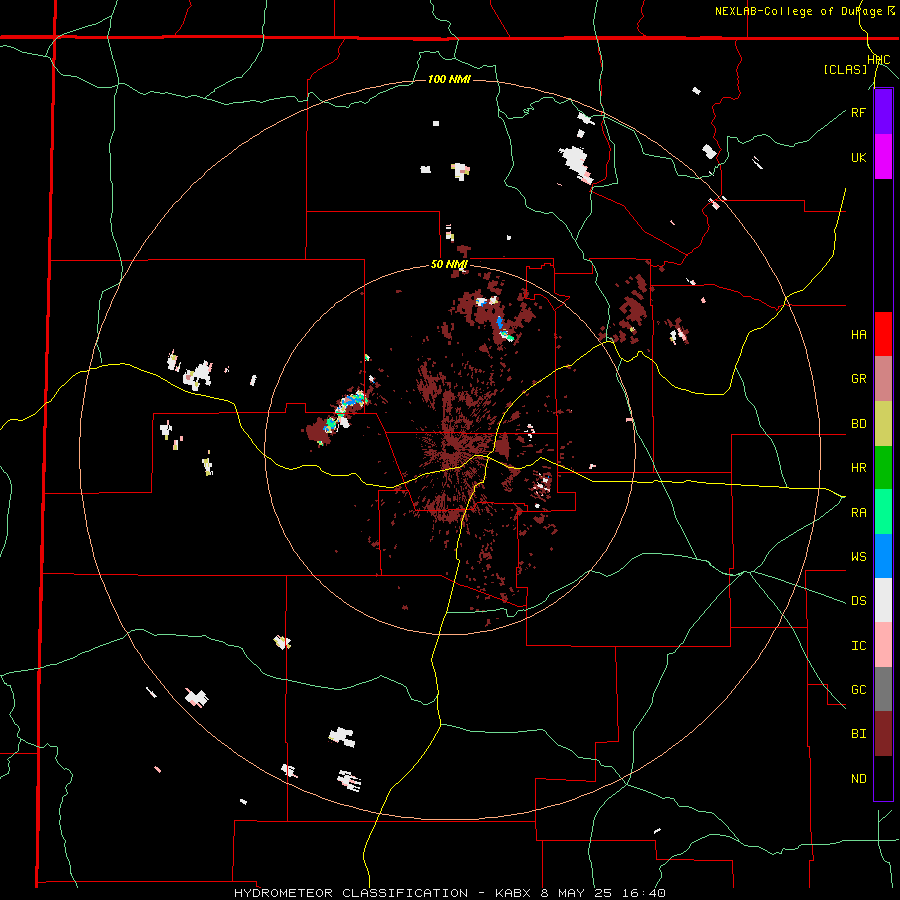900x900 pixels.
Task: Click the RA legend label
Action: coord(858,513)
